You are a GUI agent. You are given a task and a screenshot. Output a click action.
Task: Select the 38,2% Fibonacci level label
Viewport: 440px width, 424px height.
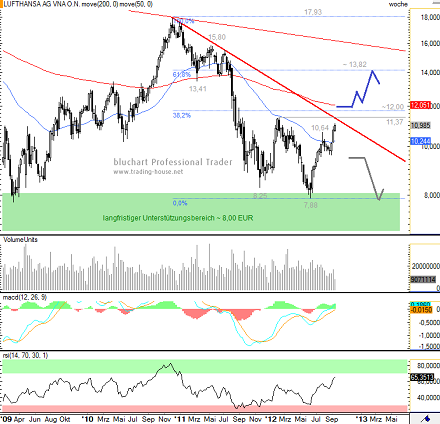[182, 115]
